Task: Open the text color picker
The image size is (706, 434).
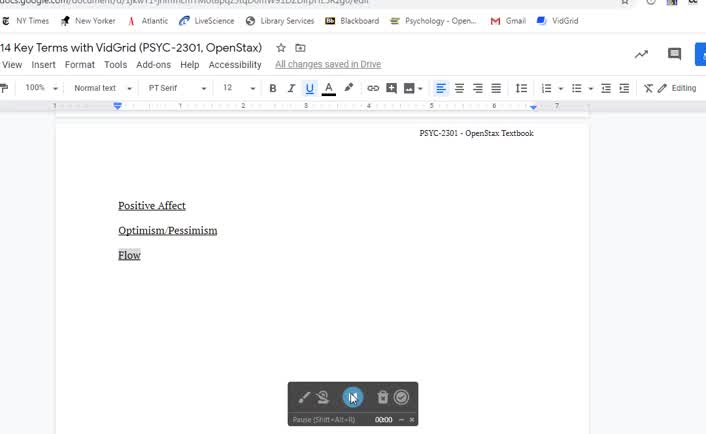Action: tap(329, 88)
